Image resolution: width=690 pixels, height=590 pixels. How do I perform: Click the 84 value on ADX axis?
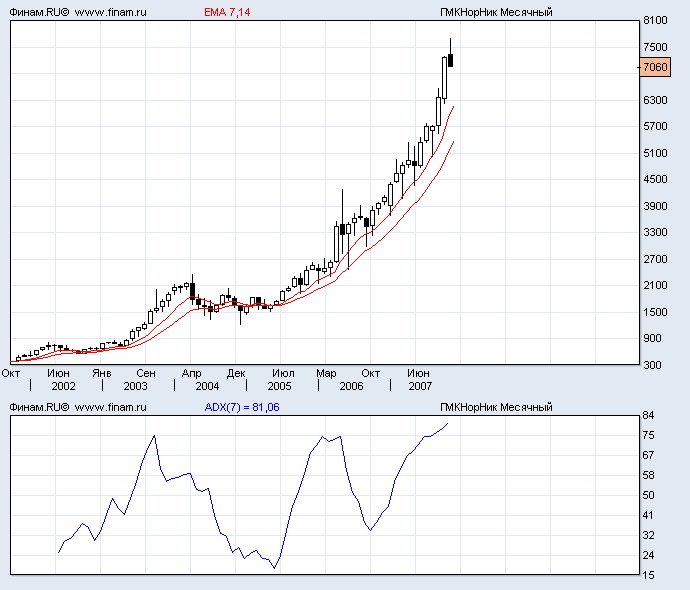[648, 416]
